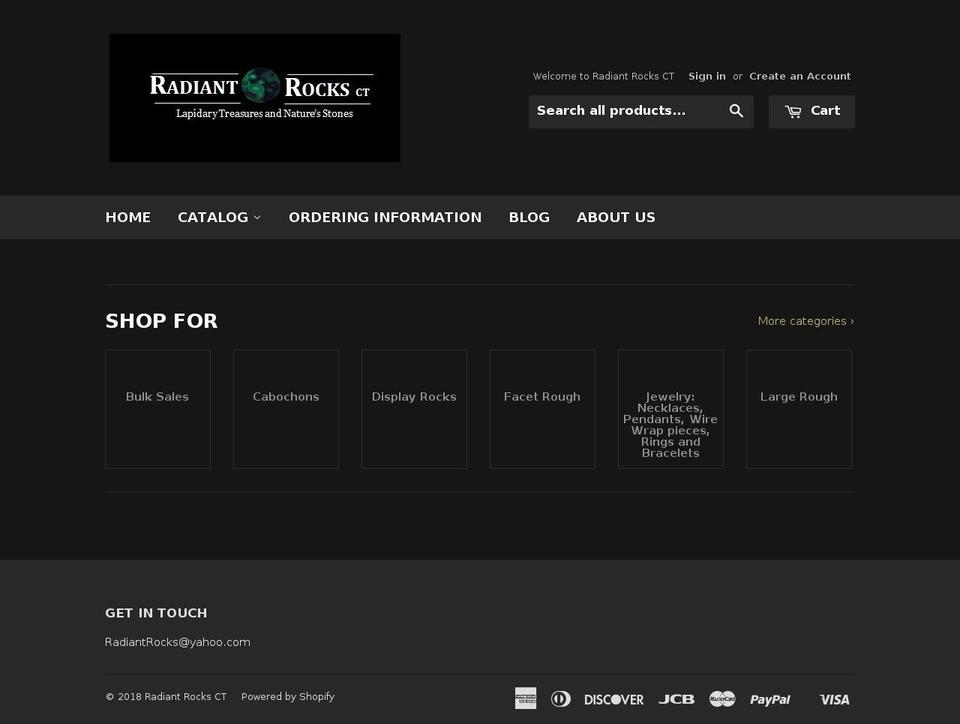Click the RadiantRocks@yahoo.com email address
This screenshot has height=724, width=960.
[x=178, y=642]
